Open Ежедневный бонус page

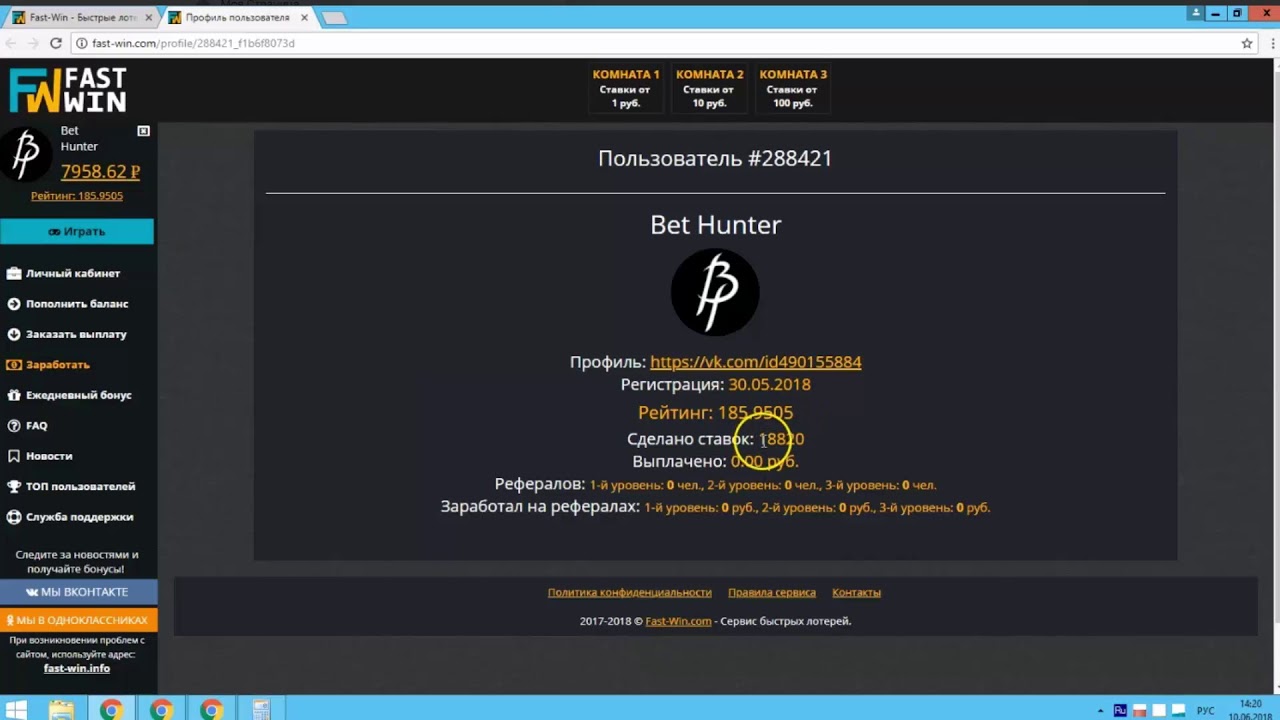coord(79,395)
